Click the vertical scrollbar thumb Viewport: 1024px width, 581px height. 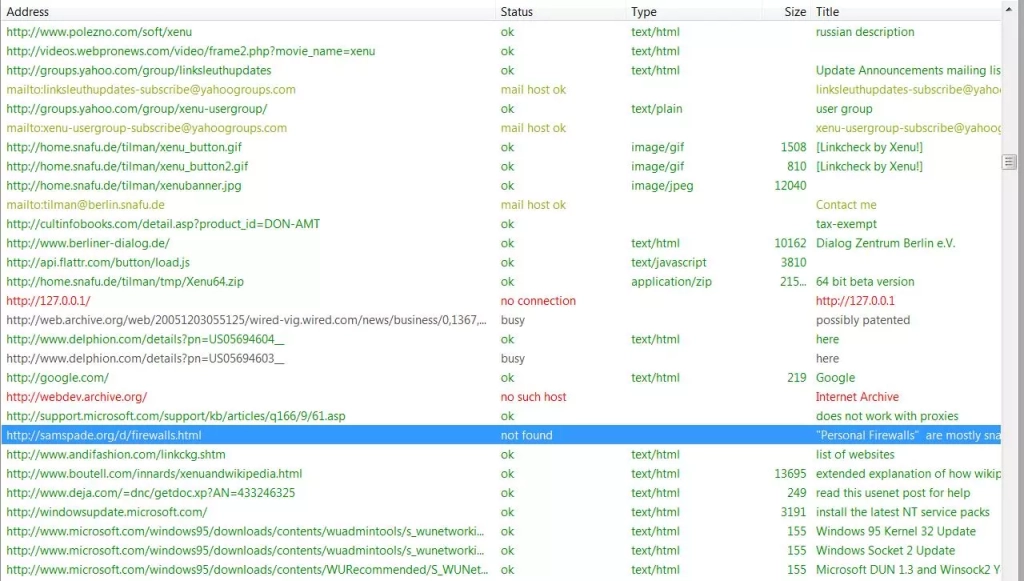click(x=1009, y=161)
